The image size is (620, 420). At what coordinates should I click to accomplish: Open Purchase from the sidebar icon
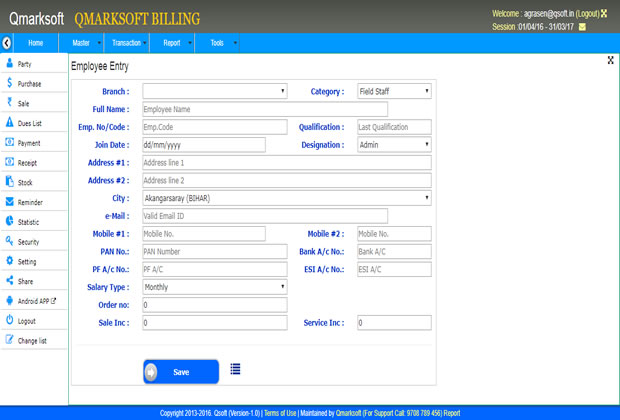[x=9, y=83]
